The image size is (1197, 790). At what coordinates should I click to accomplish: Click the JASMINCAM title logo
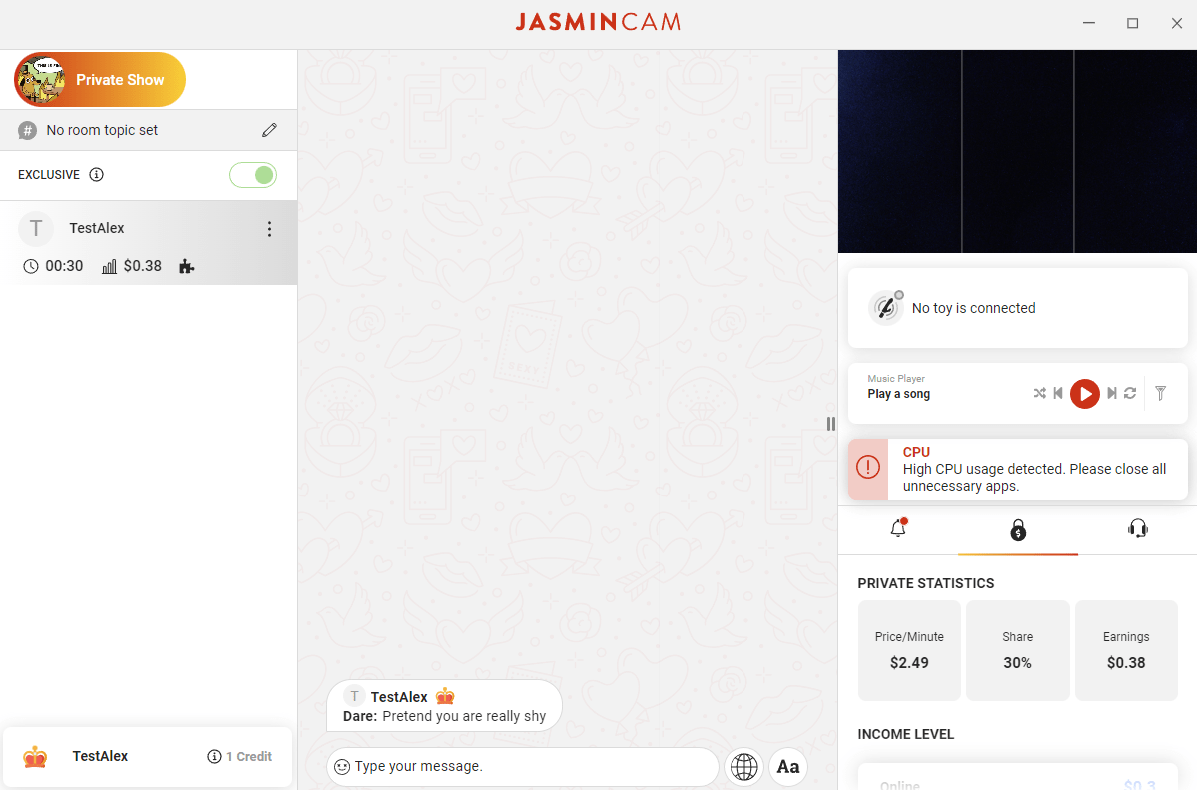(598, 22)
